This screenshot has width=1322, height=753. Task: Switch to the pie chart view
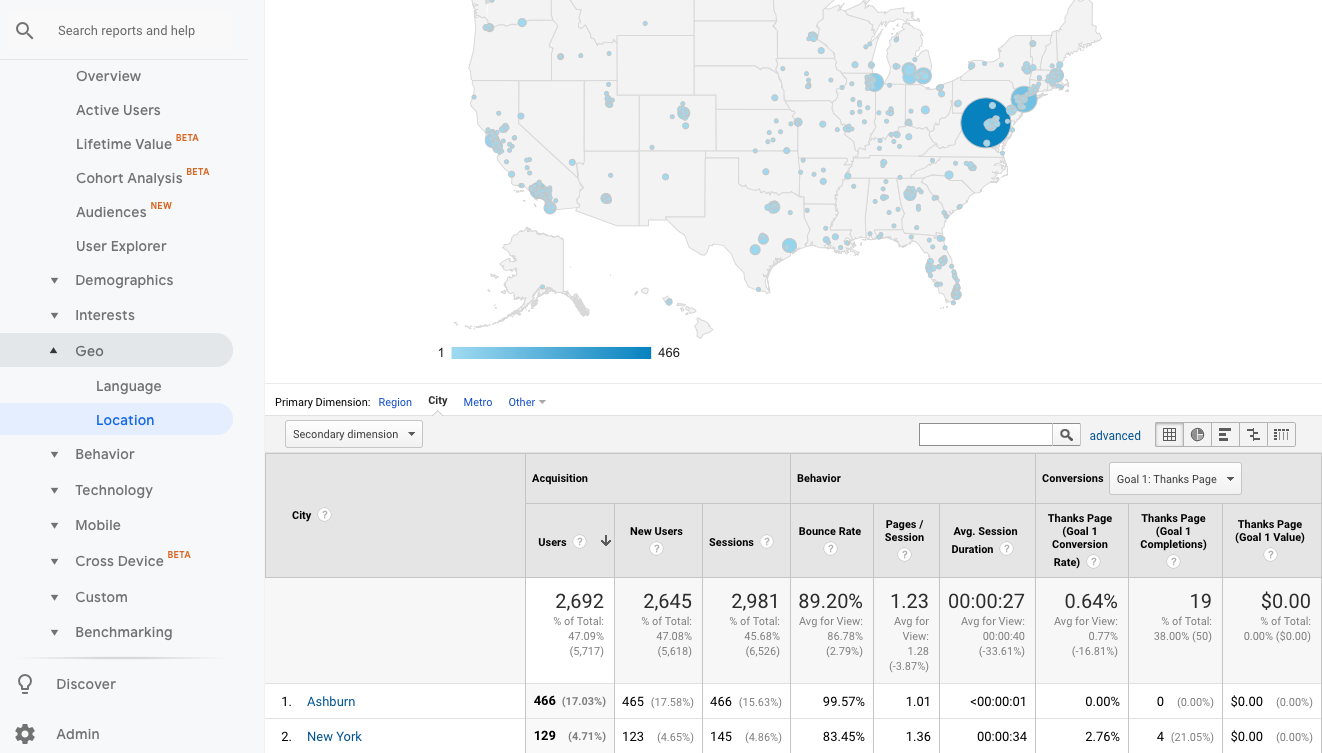1197,434
